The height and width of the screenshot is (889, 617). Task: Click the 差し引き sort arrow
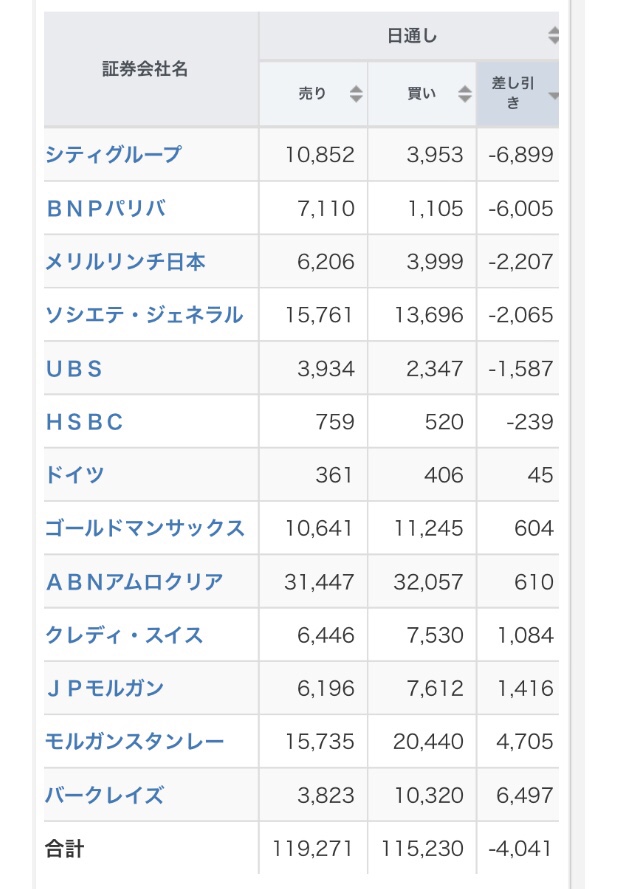click(553, 95)
